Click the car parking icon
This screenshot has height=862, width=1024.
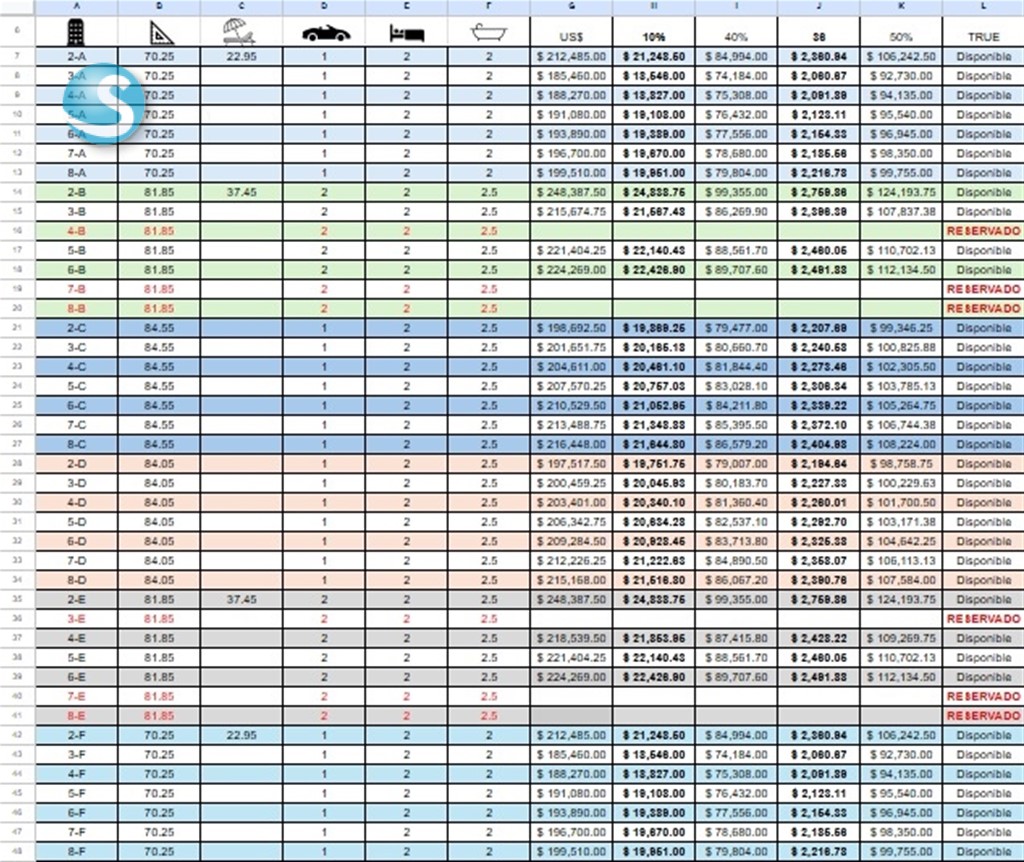coord(325,34)
